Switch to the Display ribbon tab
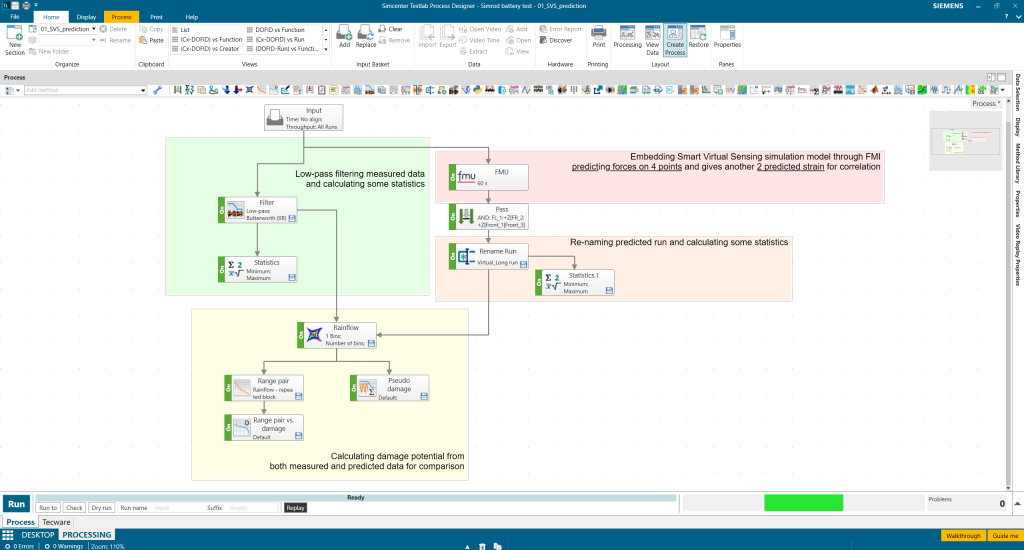Viewport: 1024px width, 550px height. point(86,17)
